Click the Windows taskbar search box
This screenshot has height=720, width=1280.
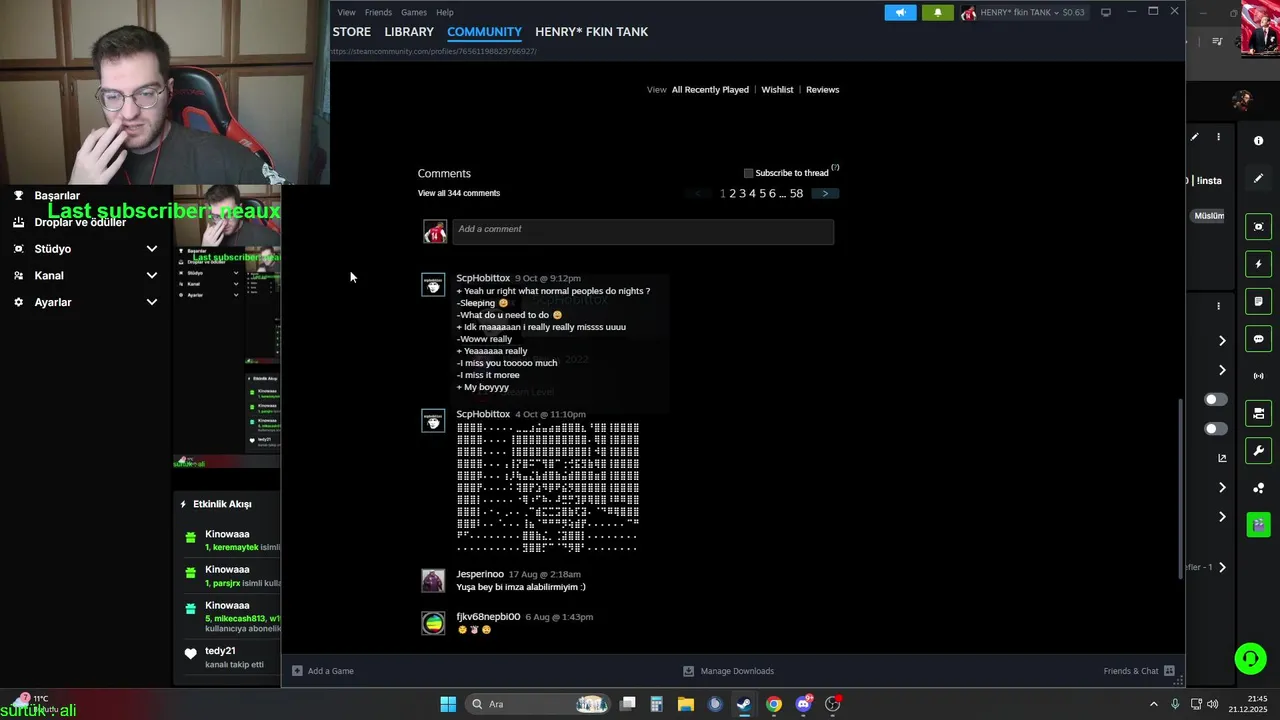click(x=540, y=704)
